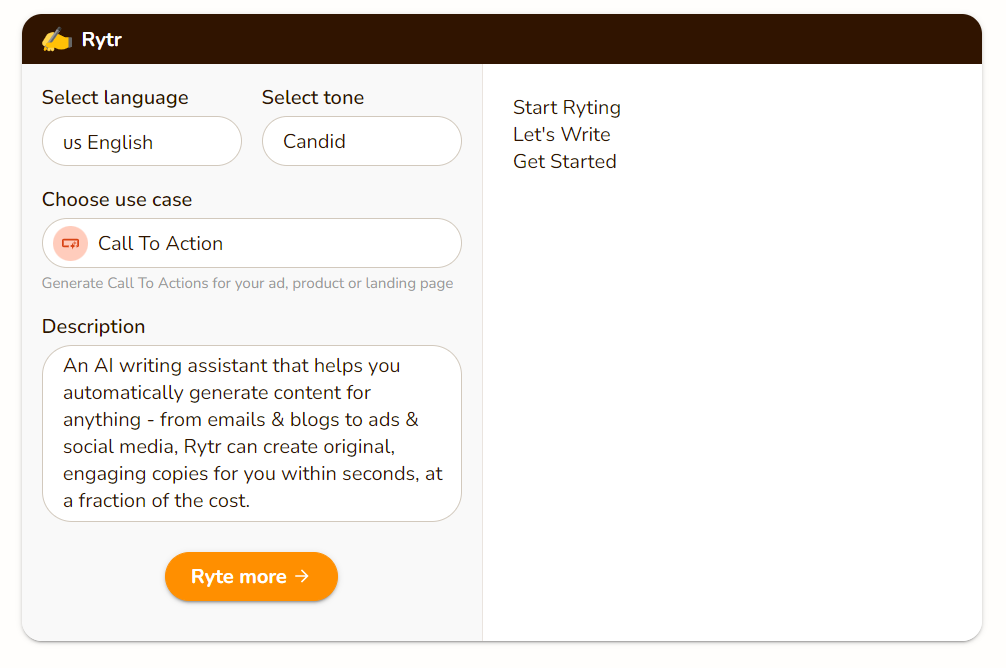The height and width of the screenshot is (668, 1006).
Task: Open the Select language dropdown
Action: point(142,141)
